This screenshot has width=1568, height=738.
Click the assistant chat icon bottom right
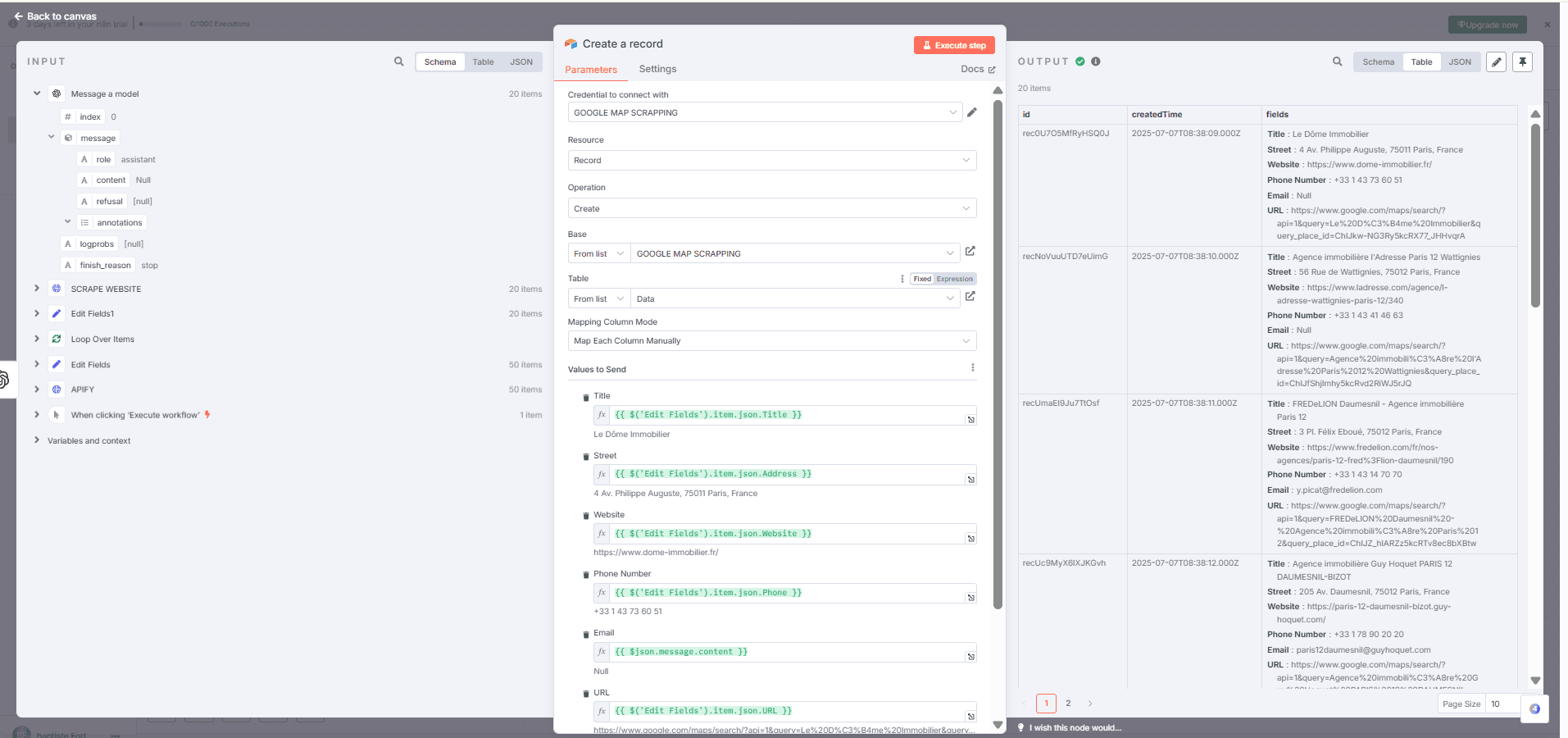click(1534, 708)
